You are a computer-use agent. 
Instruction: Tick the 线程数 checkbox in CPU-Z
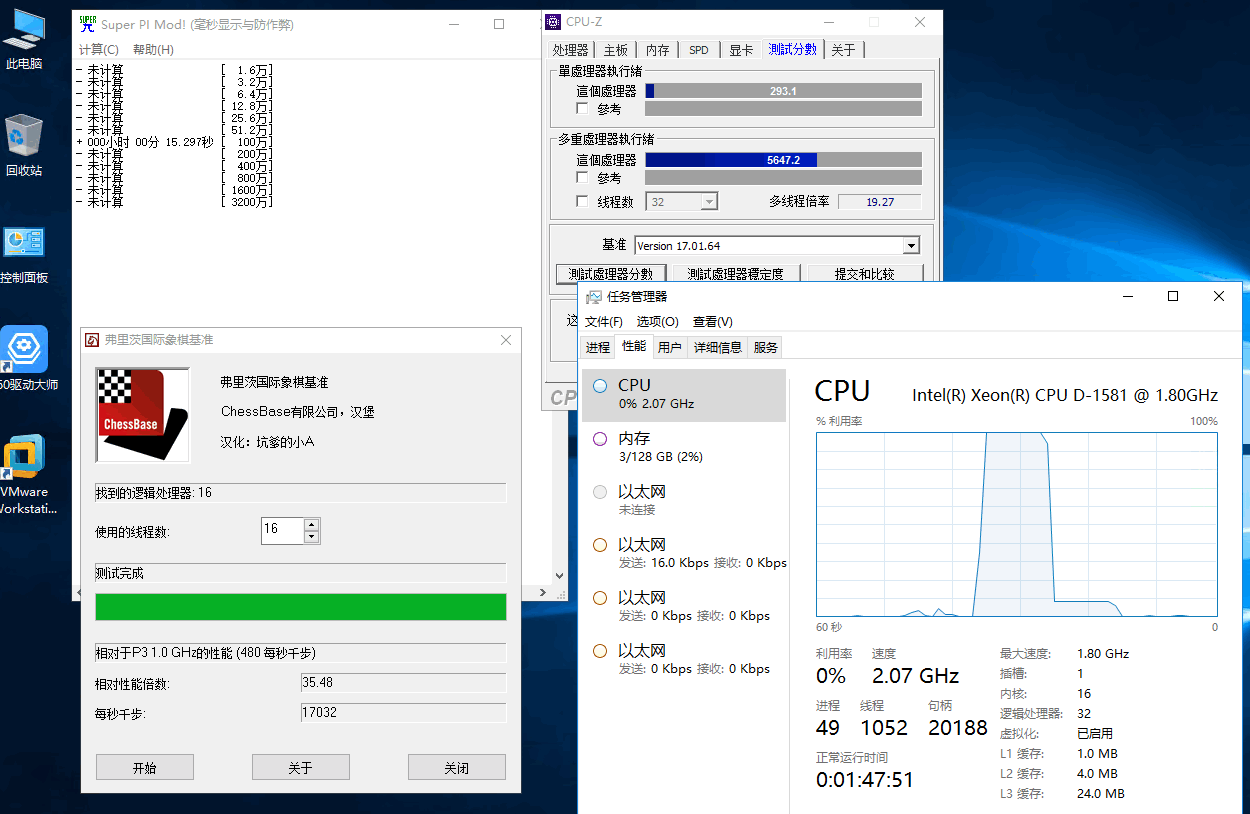coord(583,202)
